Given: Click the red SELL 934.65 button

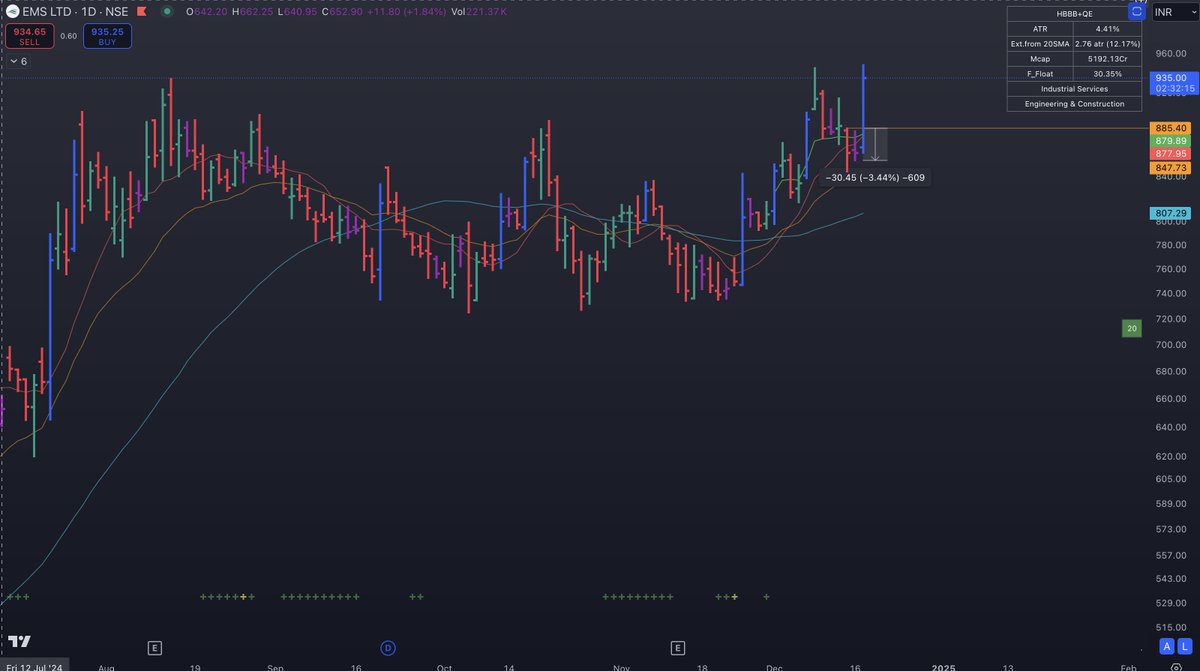Looking at the screenshot, I should coord(29,36).
